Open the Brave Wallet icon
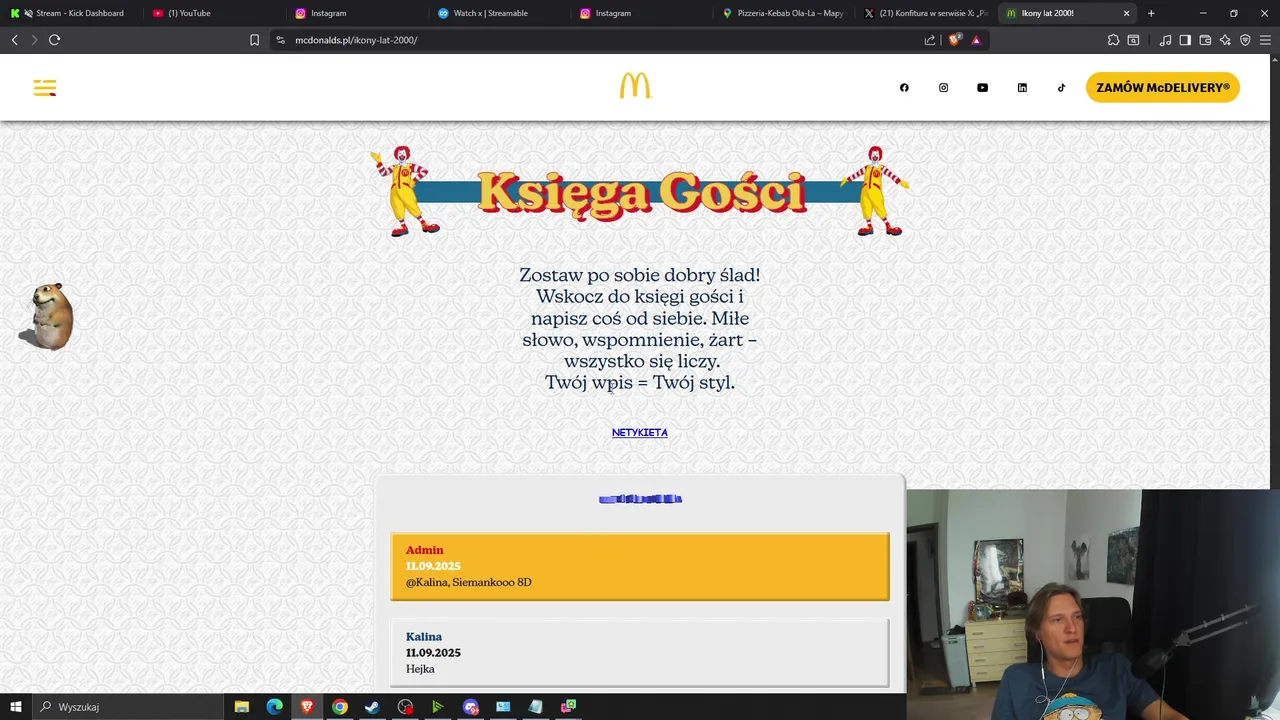This screenshot has width=1280, height=720. click(1205, 40)
